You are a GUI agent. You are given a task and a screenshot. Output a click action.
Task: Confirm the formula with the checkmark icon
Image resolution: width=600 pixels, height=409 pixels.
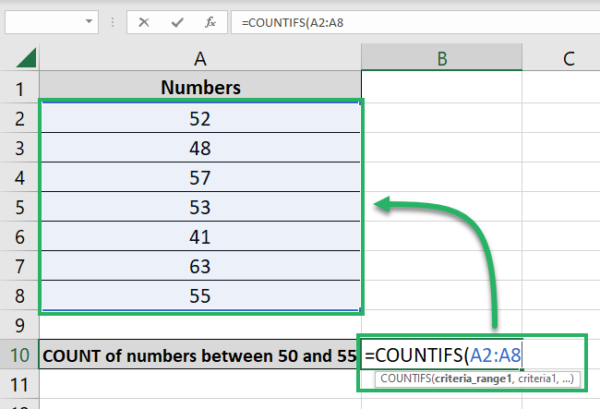pyautogui.click(x=177, y=23)
